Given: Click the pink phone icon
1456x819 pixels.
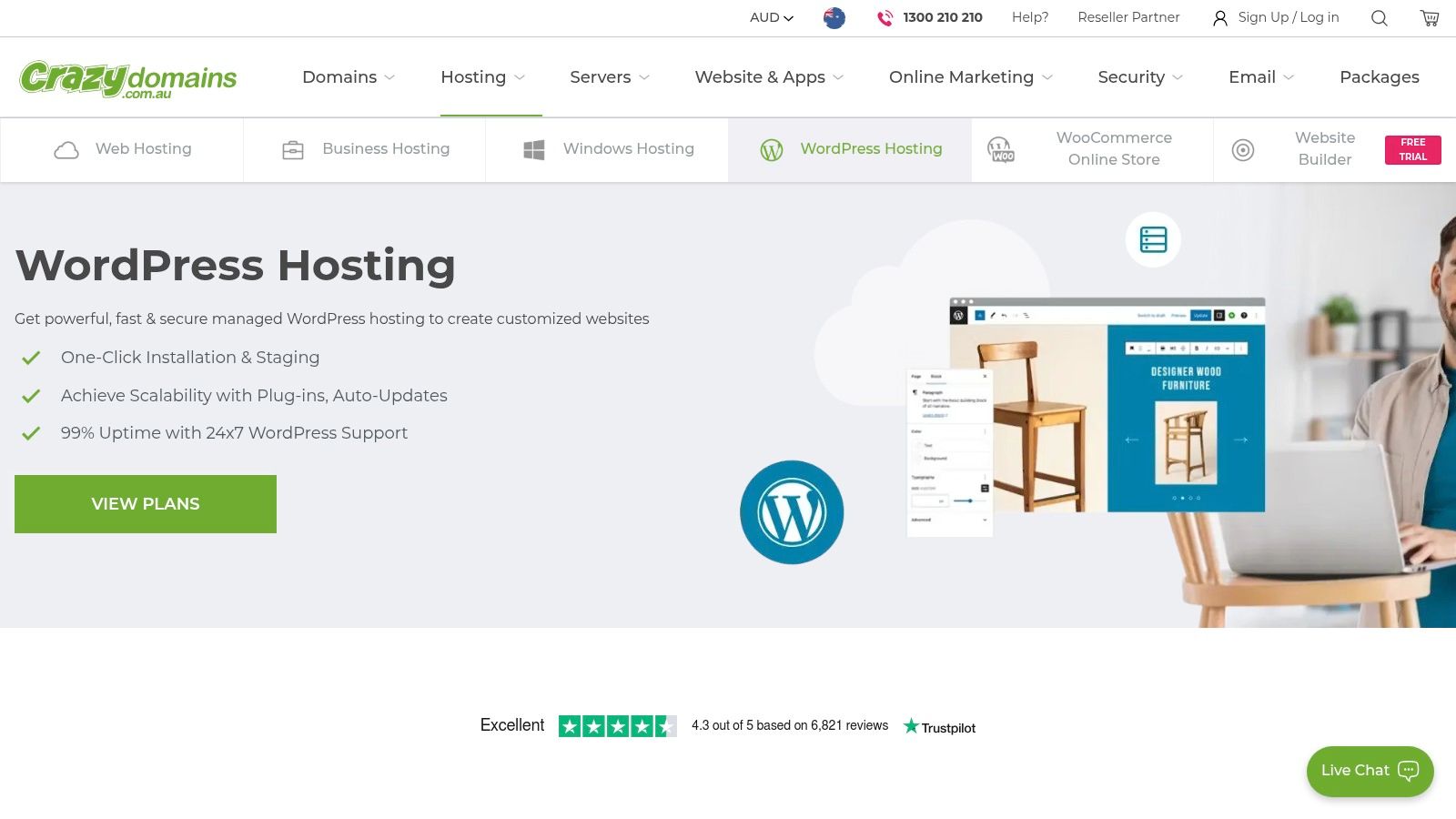Looking at the screenshot, I should 881,17.
